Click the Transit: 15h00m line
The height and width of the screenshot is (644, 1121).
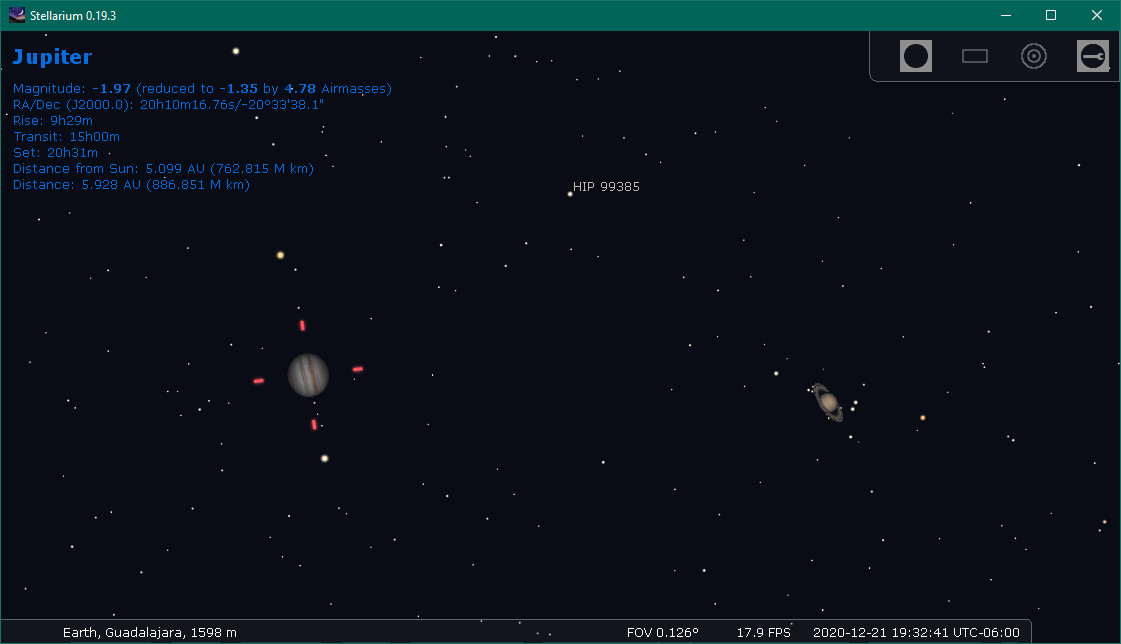(66, 137)
